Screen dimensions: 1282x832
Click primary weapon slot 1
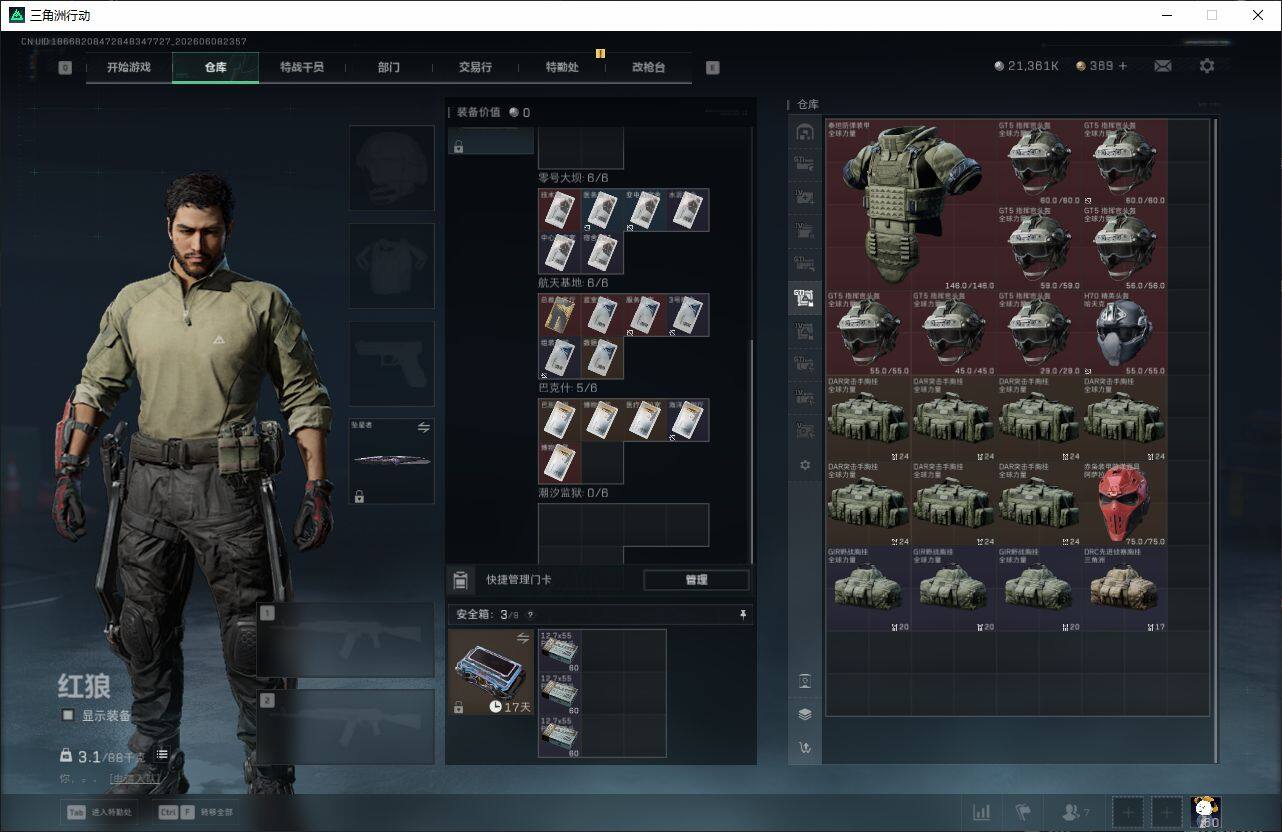[346, 640]
